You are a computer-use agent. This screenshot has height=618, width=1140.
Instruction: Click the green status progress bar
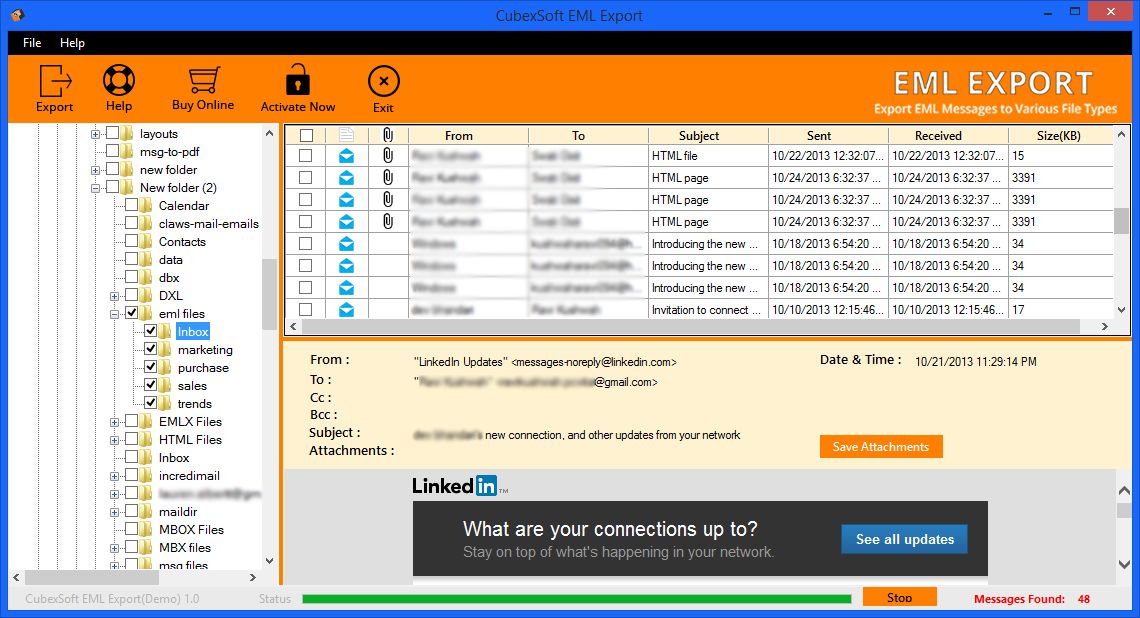point(577,599)
